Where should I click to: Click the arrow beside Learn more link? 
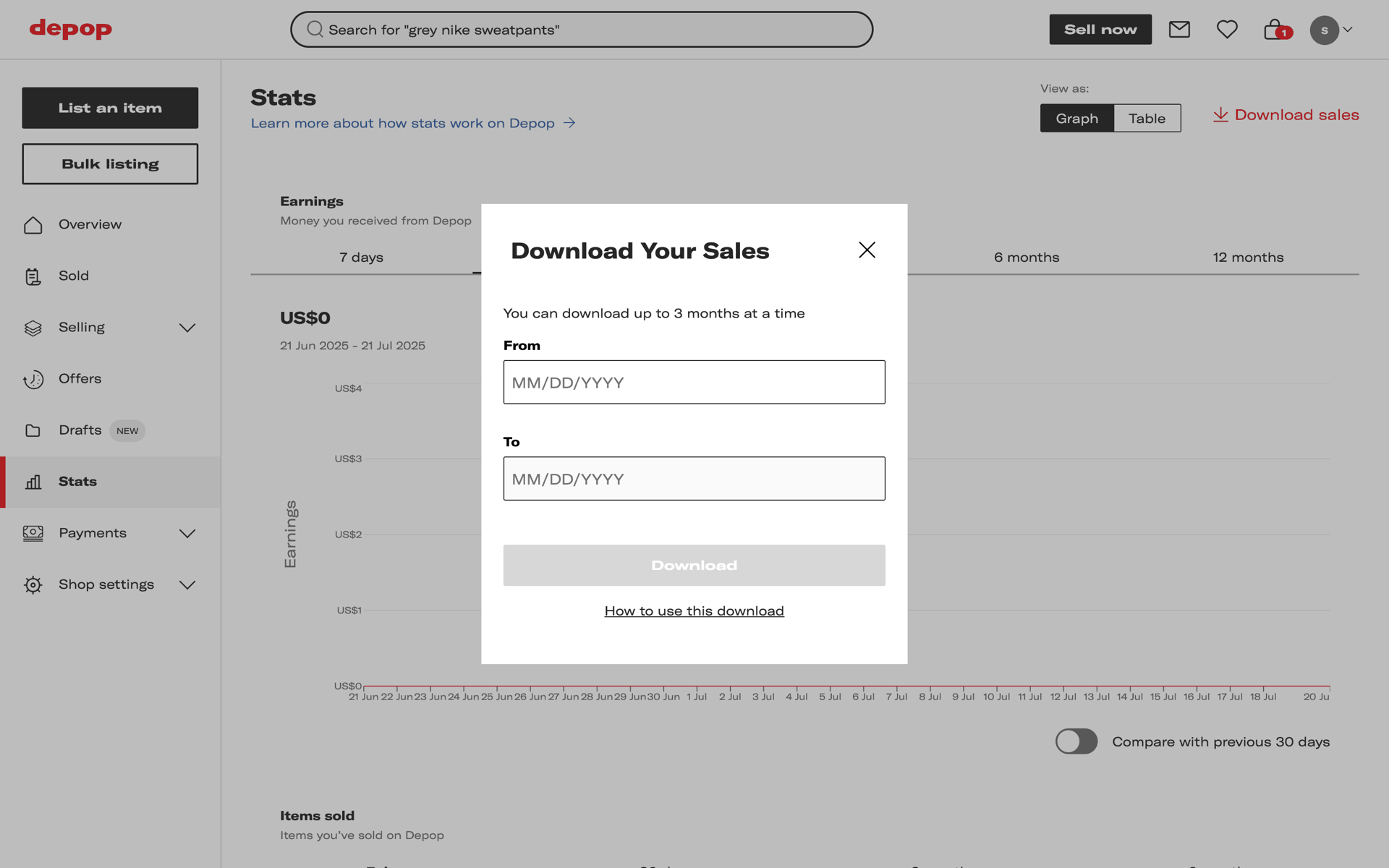[569, 123]
